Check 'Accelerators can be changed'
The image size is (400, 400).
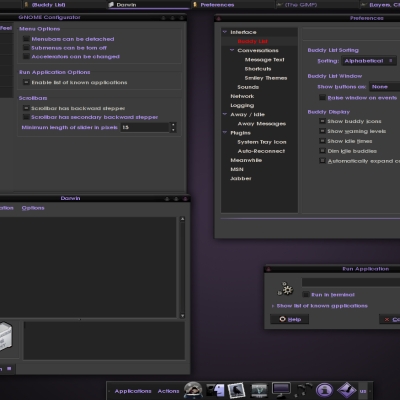26,56
